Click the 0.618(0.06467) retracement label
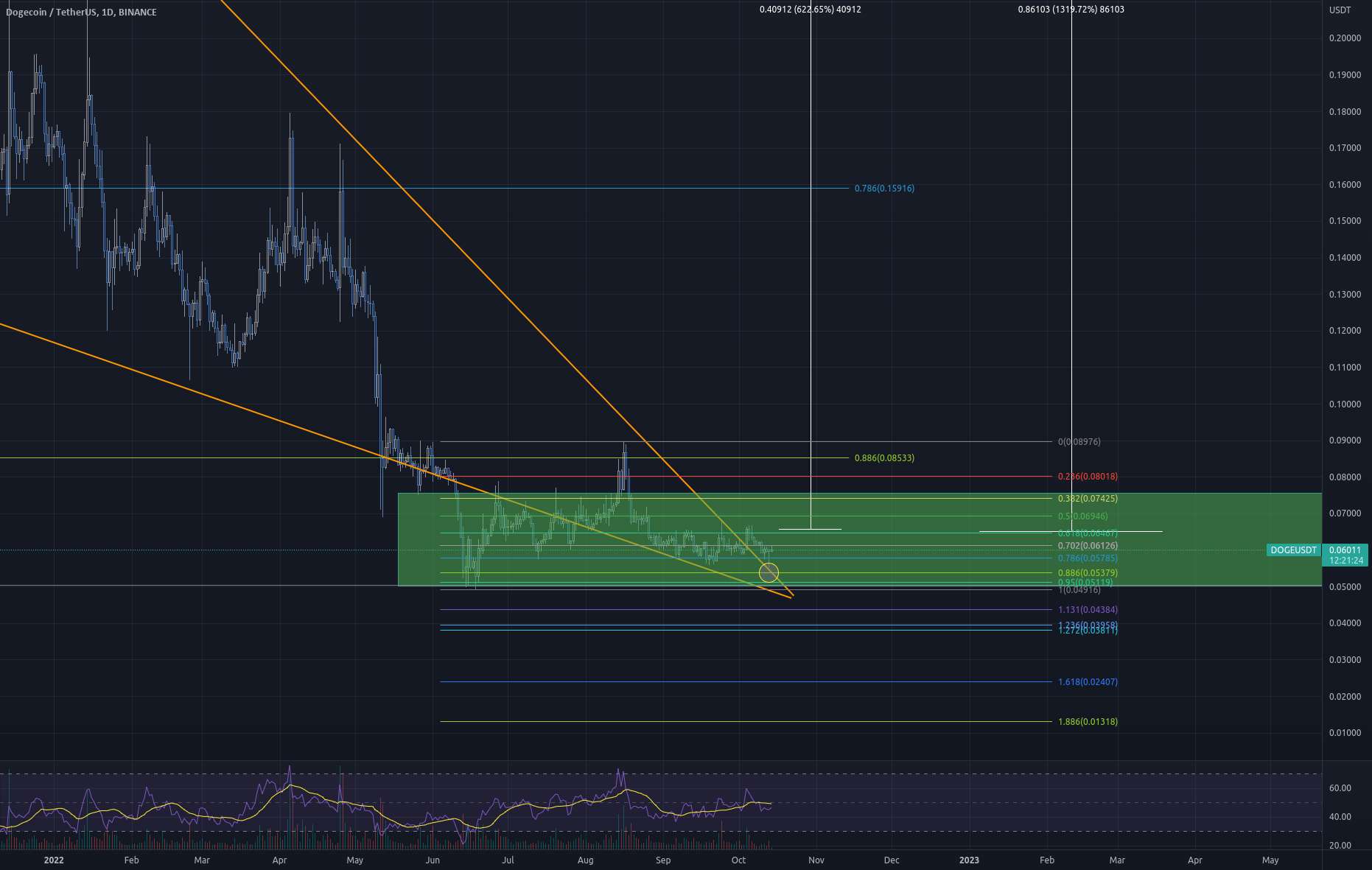1372x870 pixels. 1088,533
